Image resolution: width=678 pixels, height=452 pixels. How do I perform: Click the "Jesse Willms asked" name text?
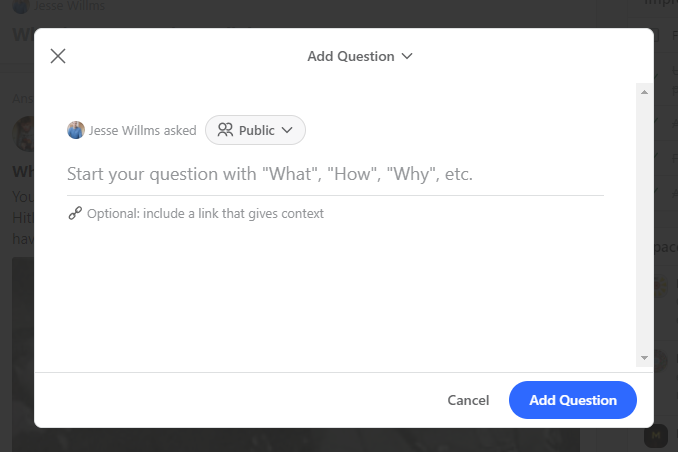[x=142, y=130]
